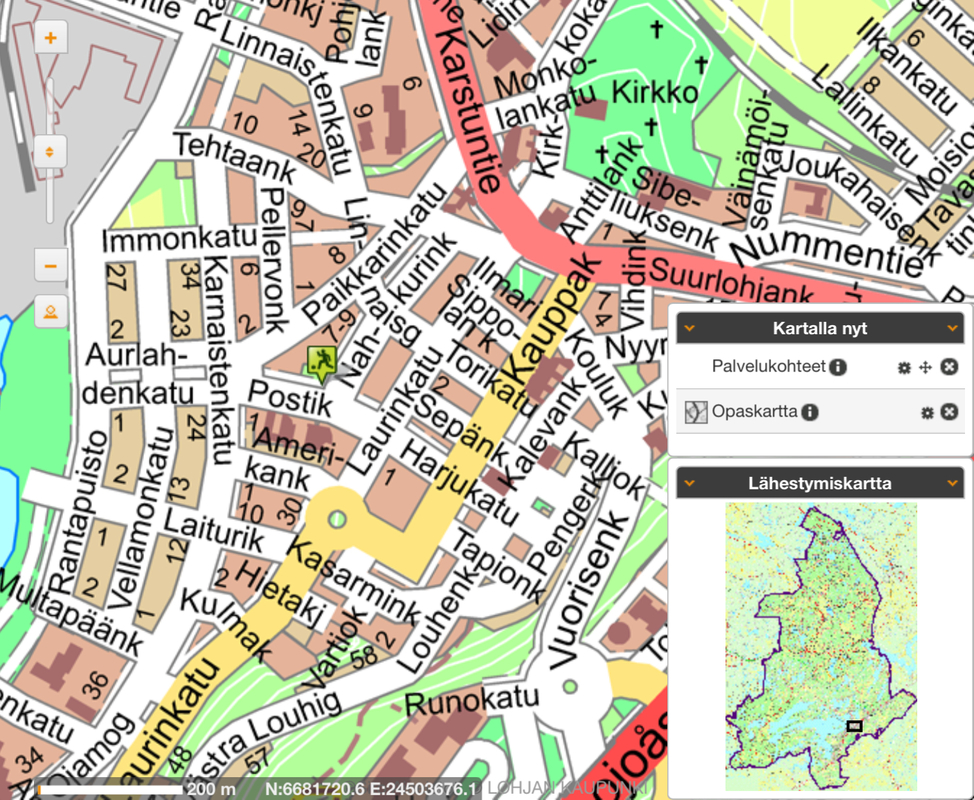Image resolution: width=974 pixels, height=800 pixels.
Task: Click right chevron on Kartalla nyt header
Action: pyautogui.click(x=953, y=328)
